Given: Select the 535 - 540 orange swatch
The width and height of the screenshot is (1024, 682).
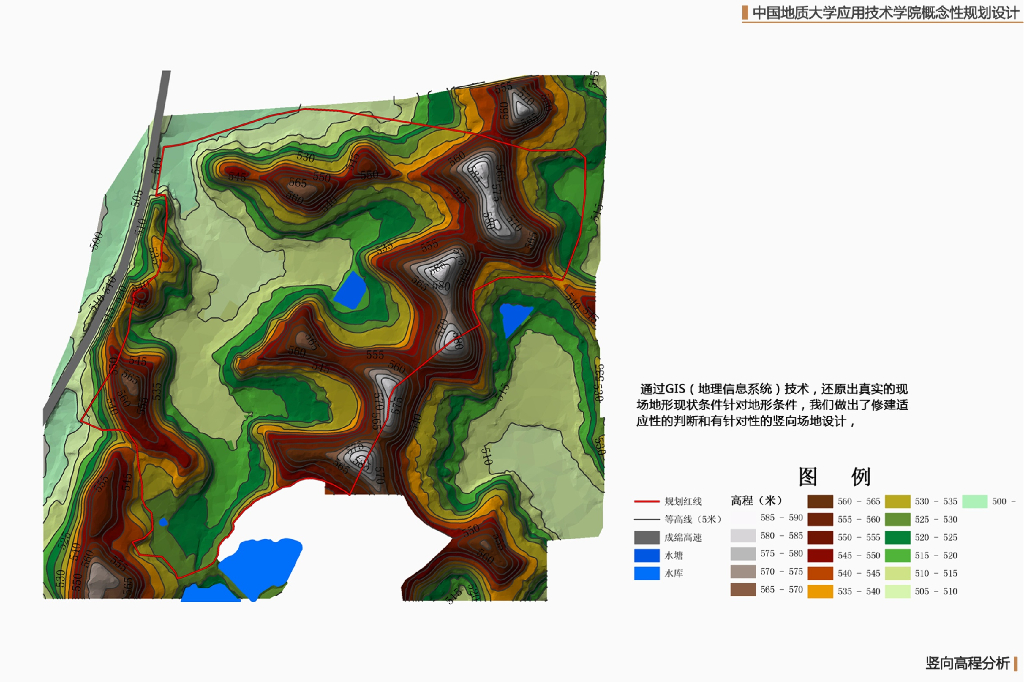Looking at the screenshot, I should [x=820, y=591].
